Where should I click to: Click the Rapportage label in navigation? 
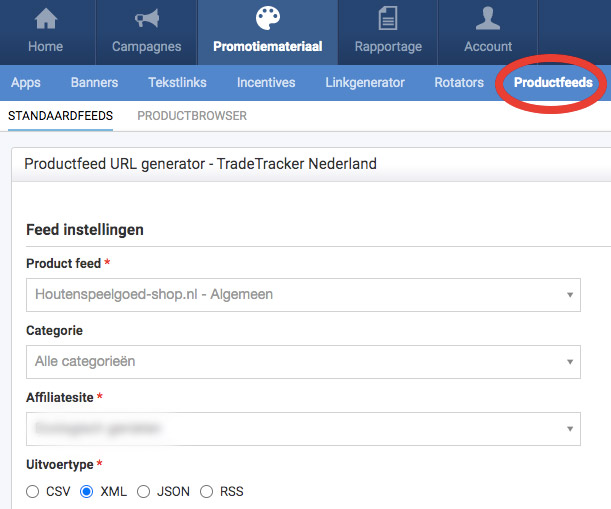pyautogui.click(x=388, y=47)
